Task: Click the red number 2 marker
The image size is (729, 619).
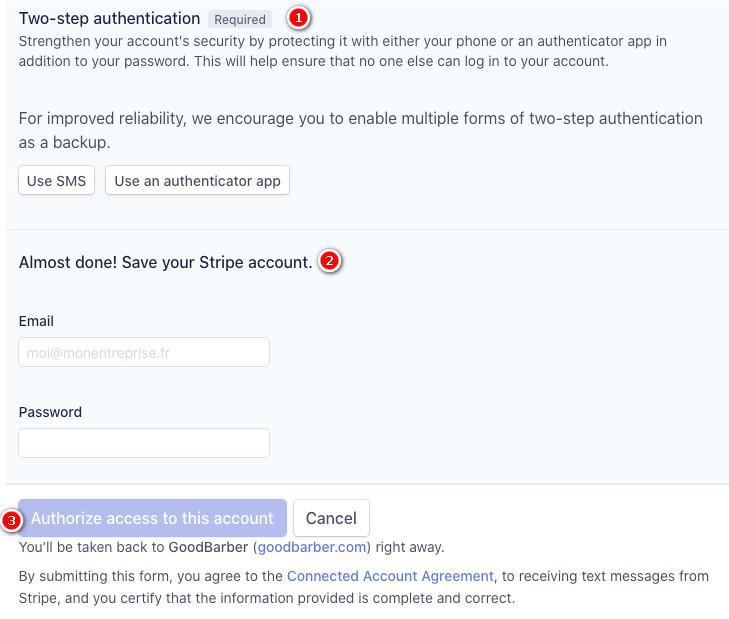Action: (330, 262)
